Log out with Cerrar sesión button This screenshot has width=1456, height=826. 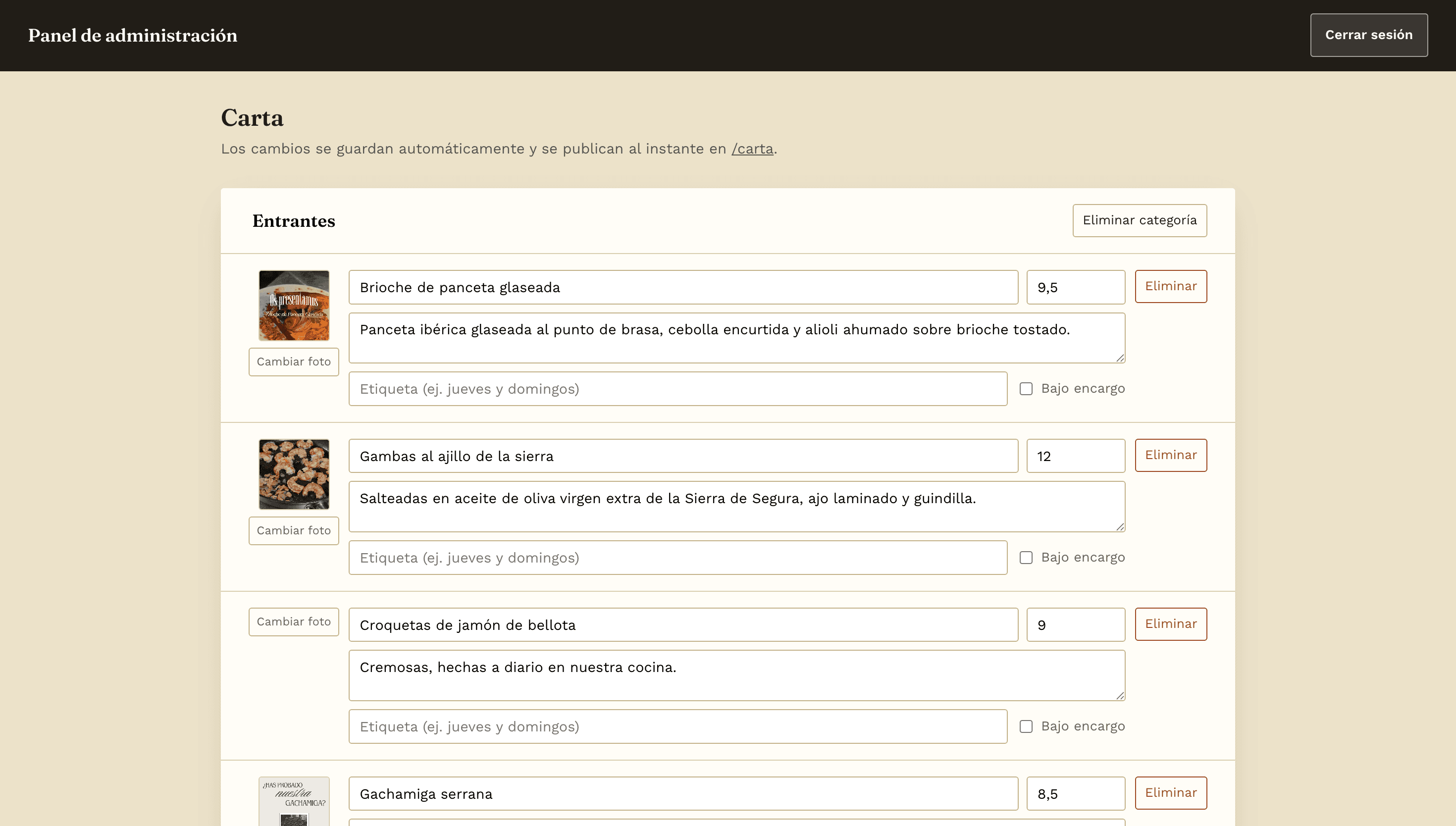tap(1369, 35)
